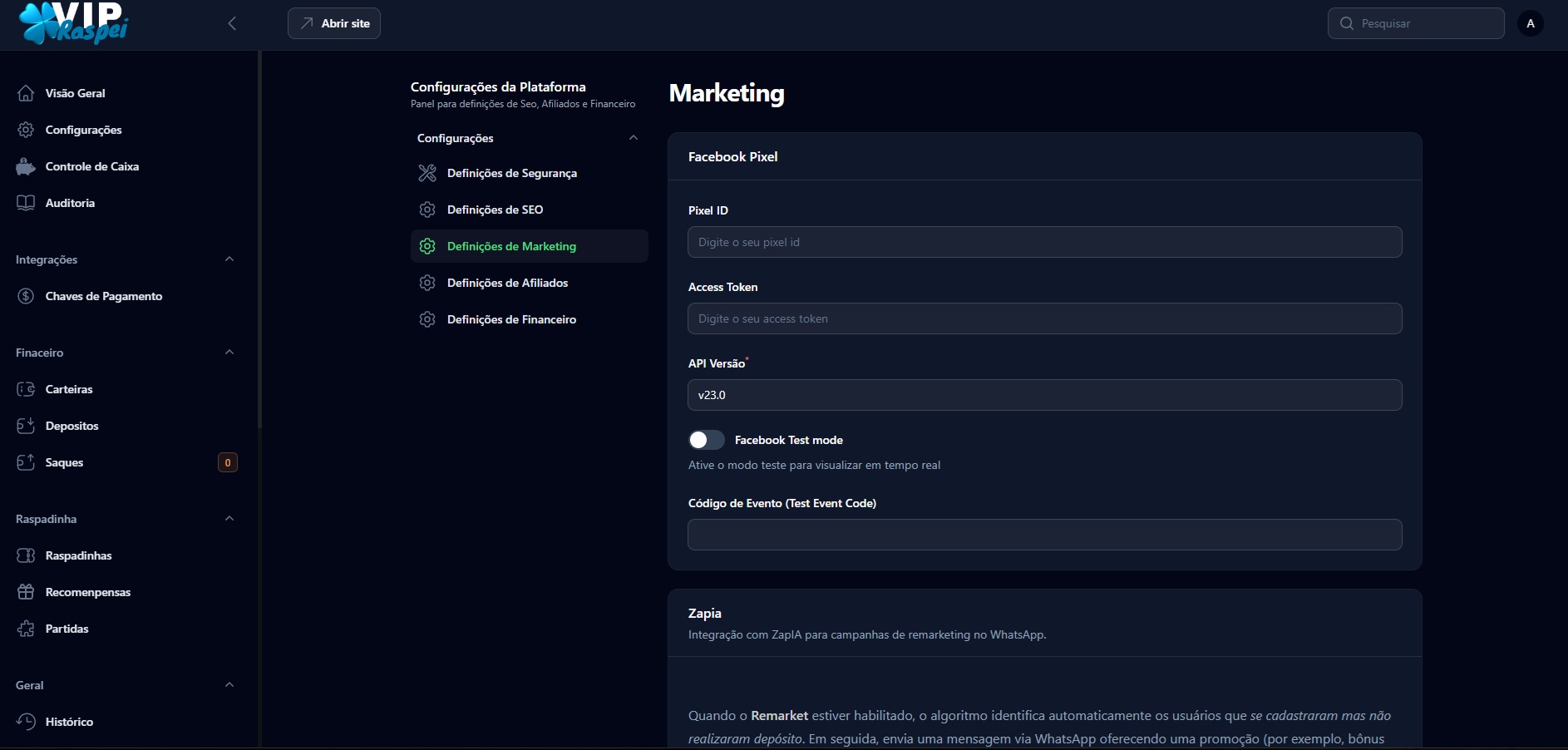Collapse the Configurações submenu chevron
Image resolution: width=1568 pixels, height=750 pixels.
pyautogui.click(x=634, y=138)
